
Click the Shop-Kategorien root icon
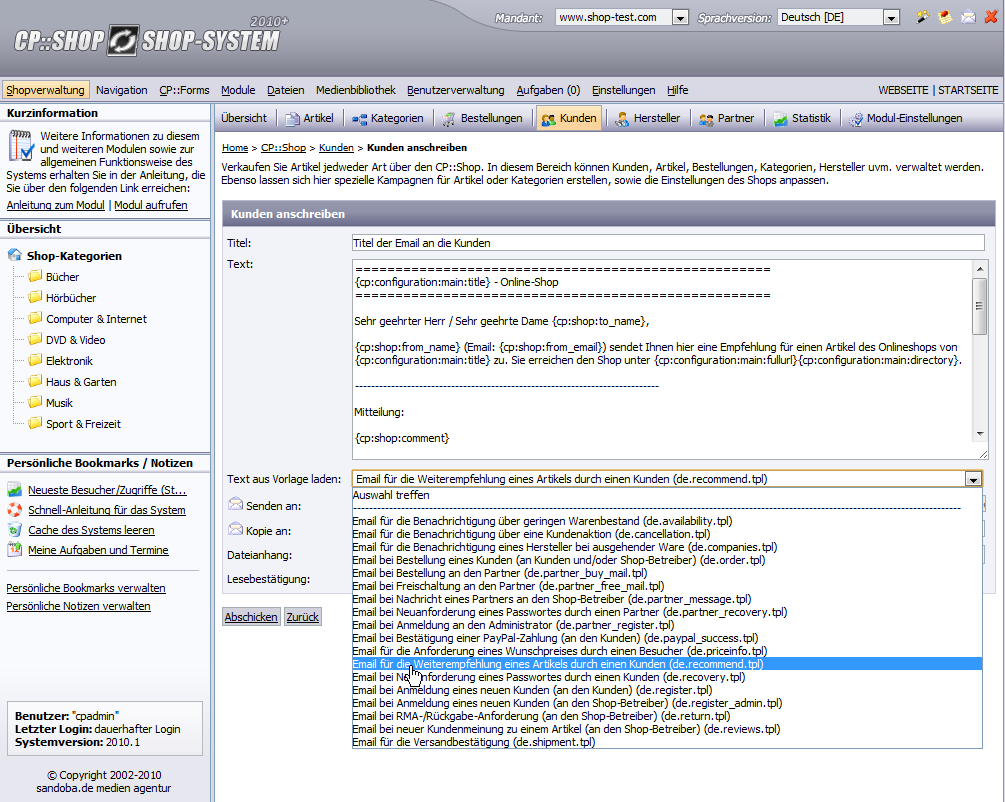(15, 255)
